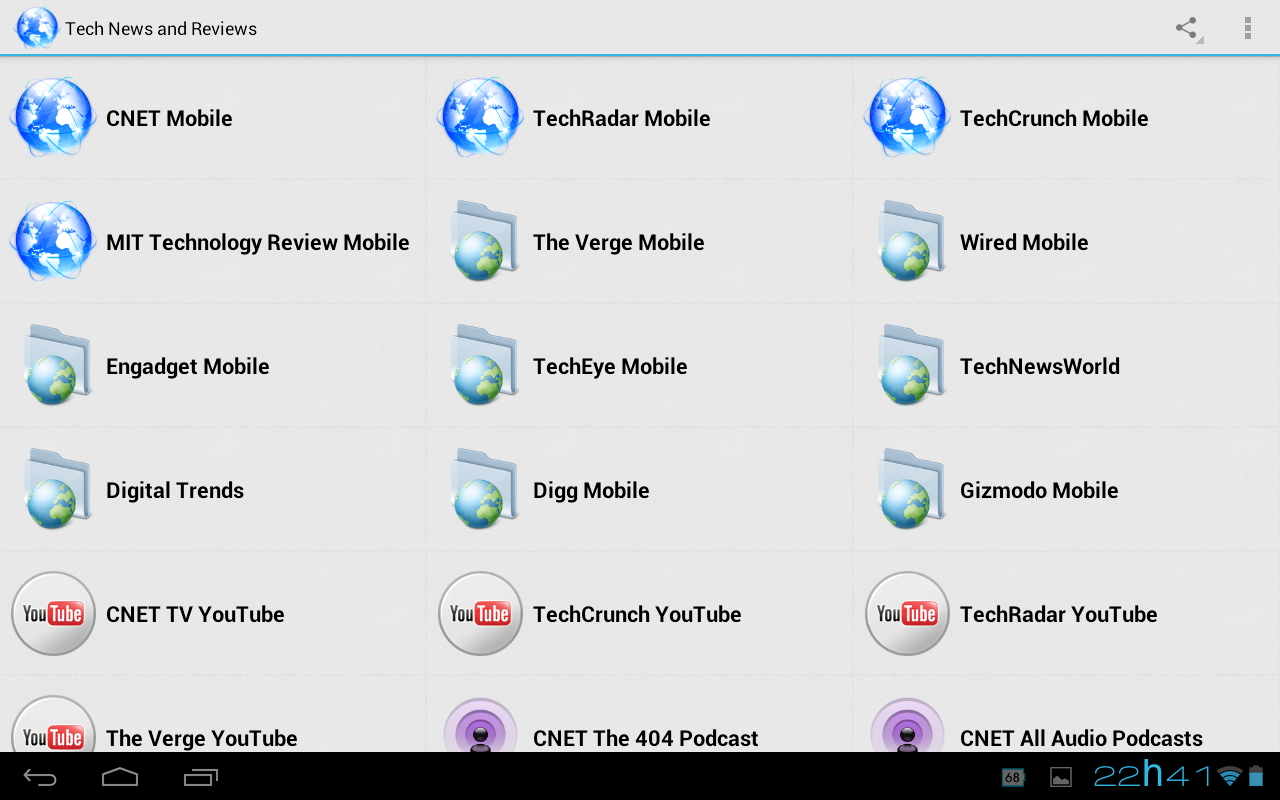
Task: Select the Digital Trends label
Action: pos(175,490)
